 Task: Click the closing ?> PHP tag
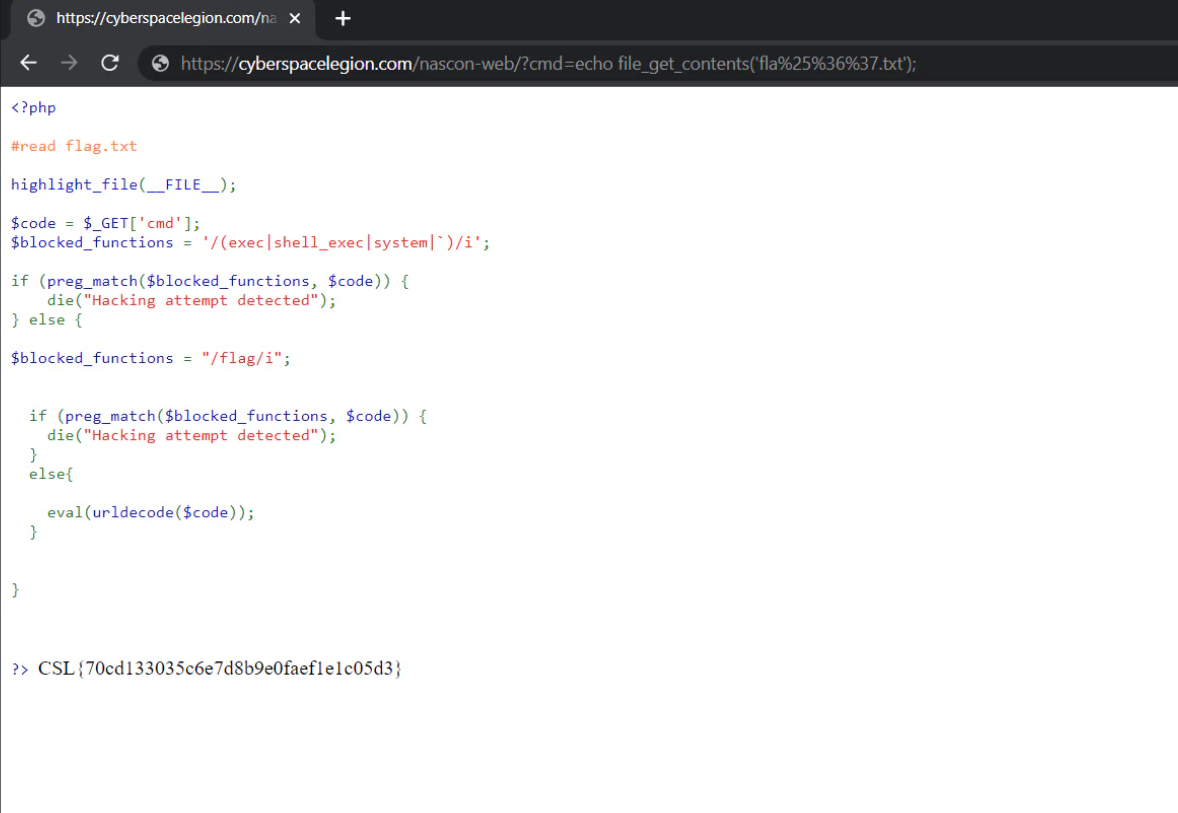pos(20,669)
